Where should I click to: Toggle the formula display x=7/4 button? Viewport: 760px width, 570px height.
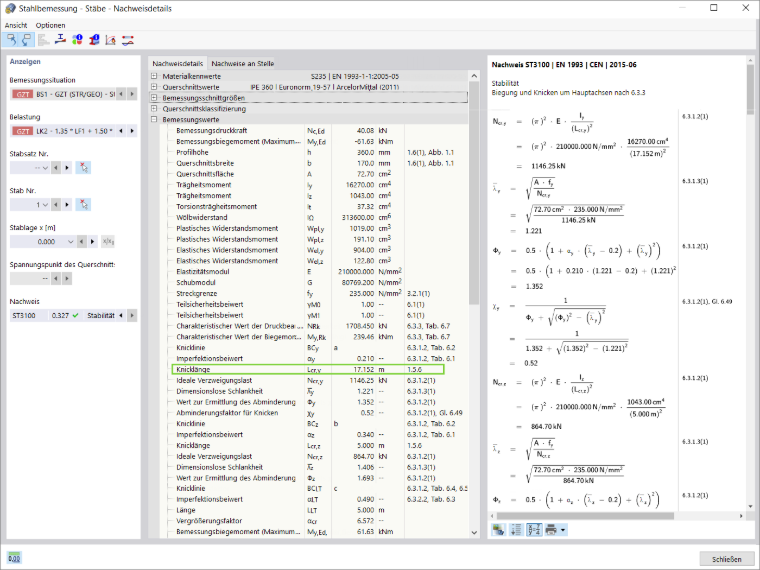pyautogui.click(x=534, y=530)
